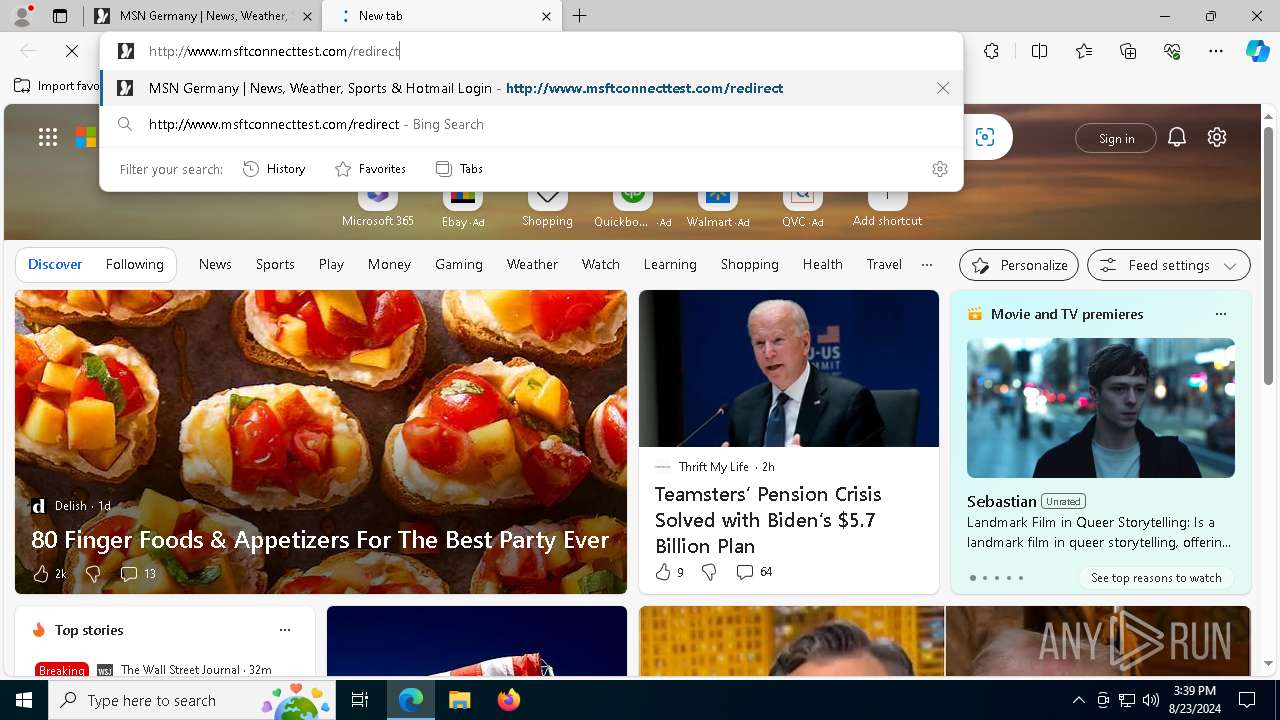
Task: Open the Task View taskbar button
Action: [x=360, y=700]
